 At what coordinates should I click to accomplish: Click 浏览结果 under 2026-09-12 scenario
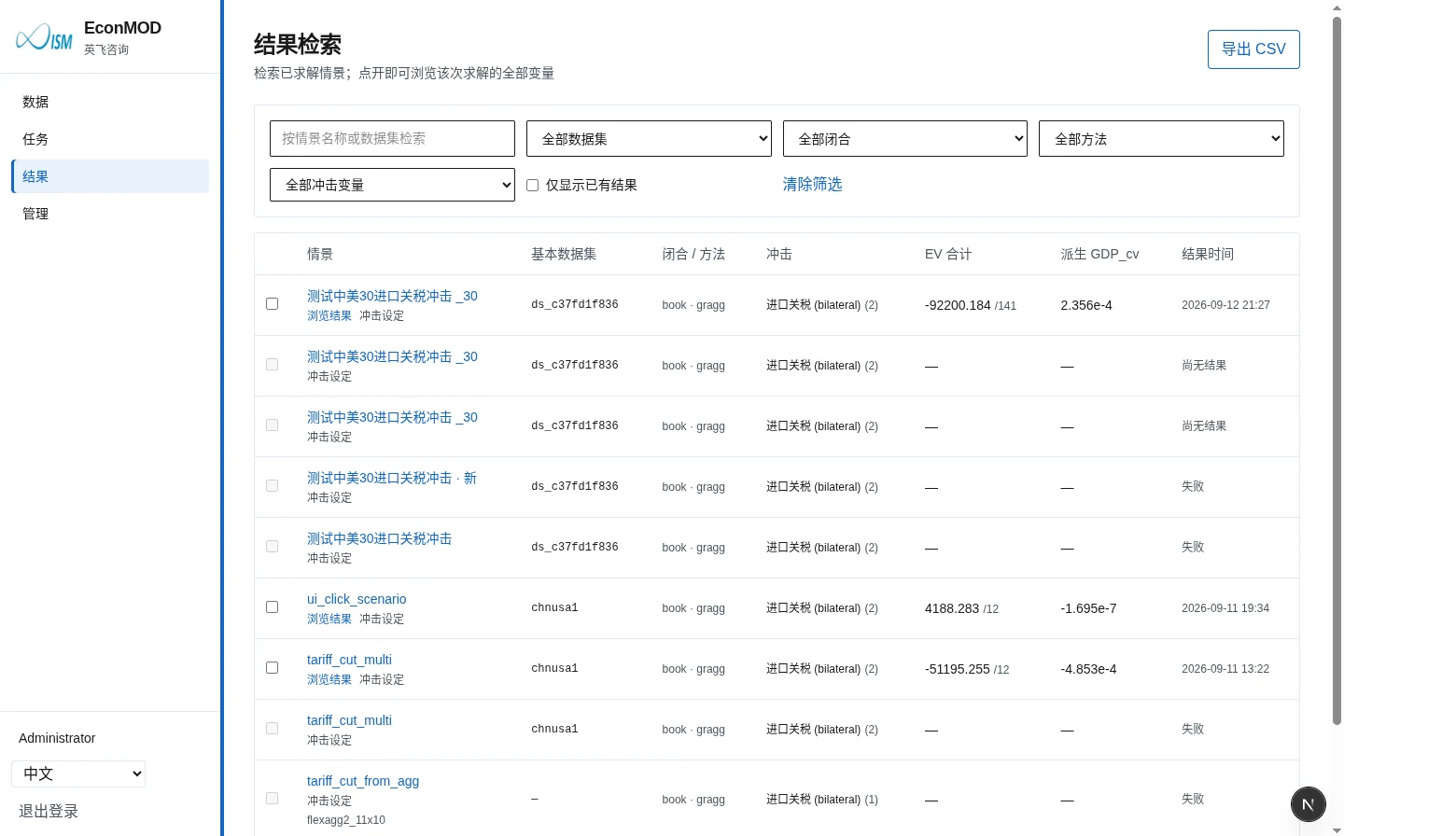tap(329, 315)
